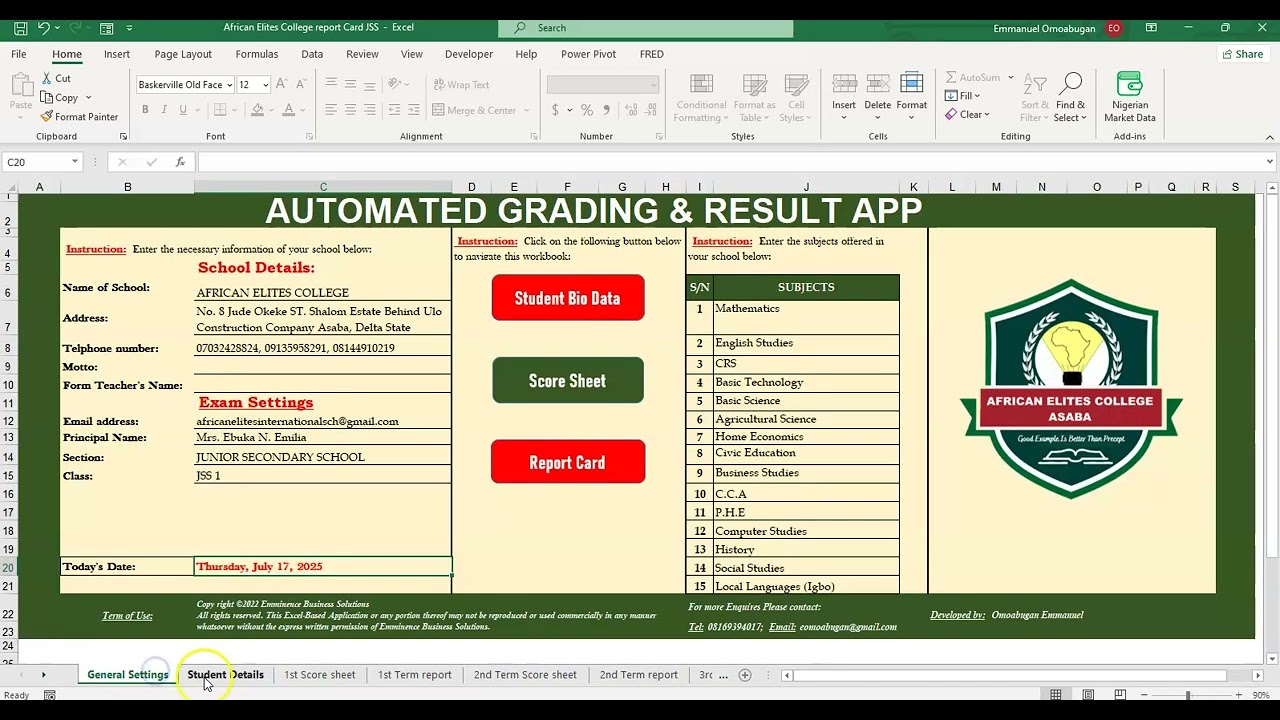Select Normal view in the status bar
This screenshot has width=1280, height=720.
point(1055,695)
